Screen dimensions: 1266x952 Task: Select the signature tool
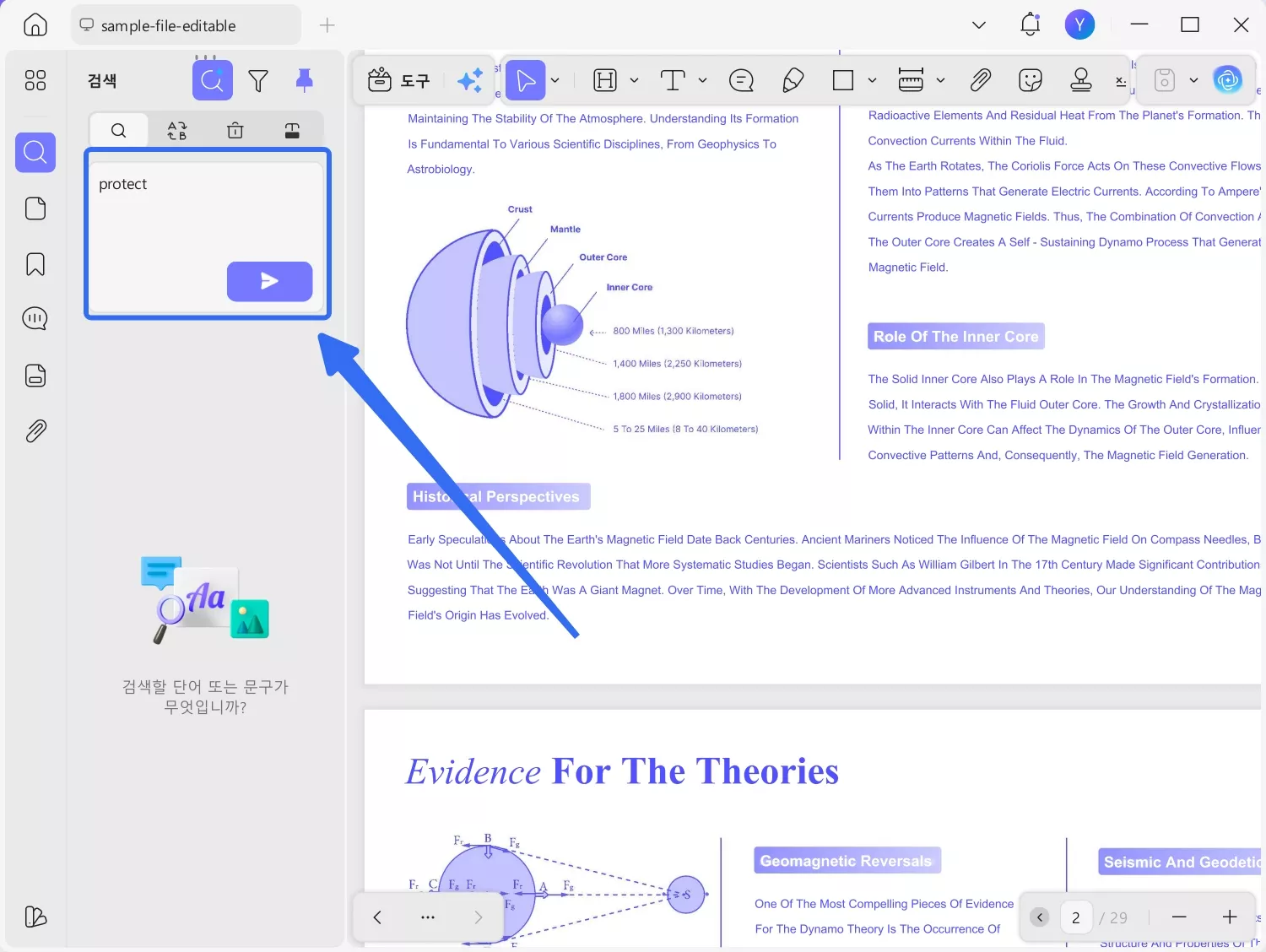[x=1121, y=81]
